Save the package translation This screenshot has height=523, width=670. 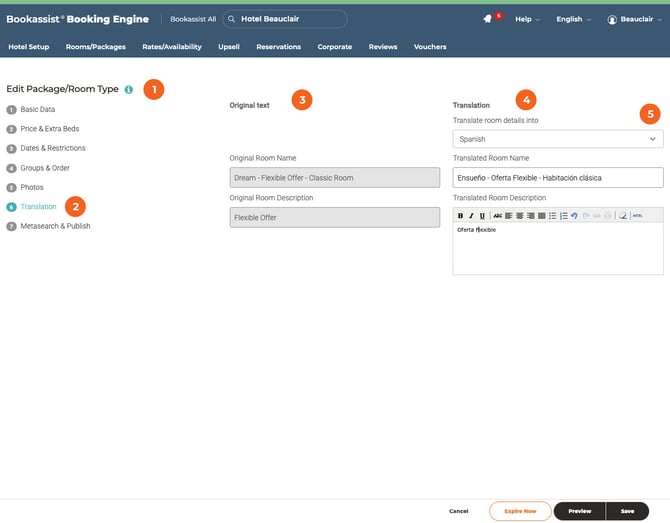click(627, 511)
